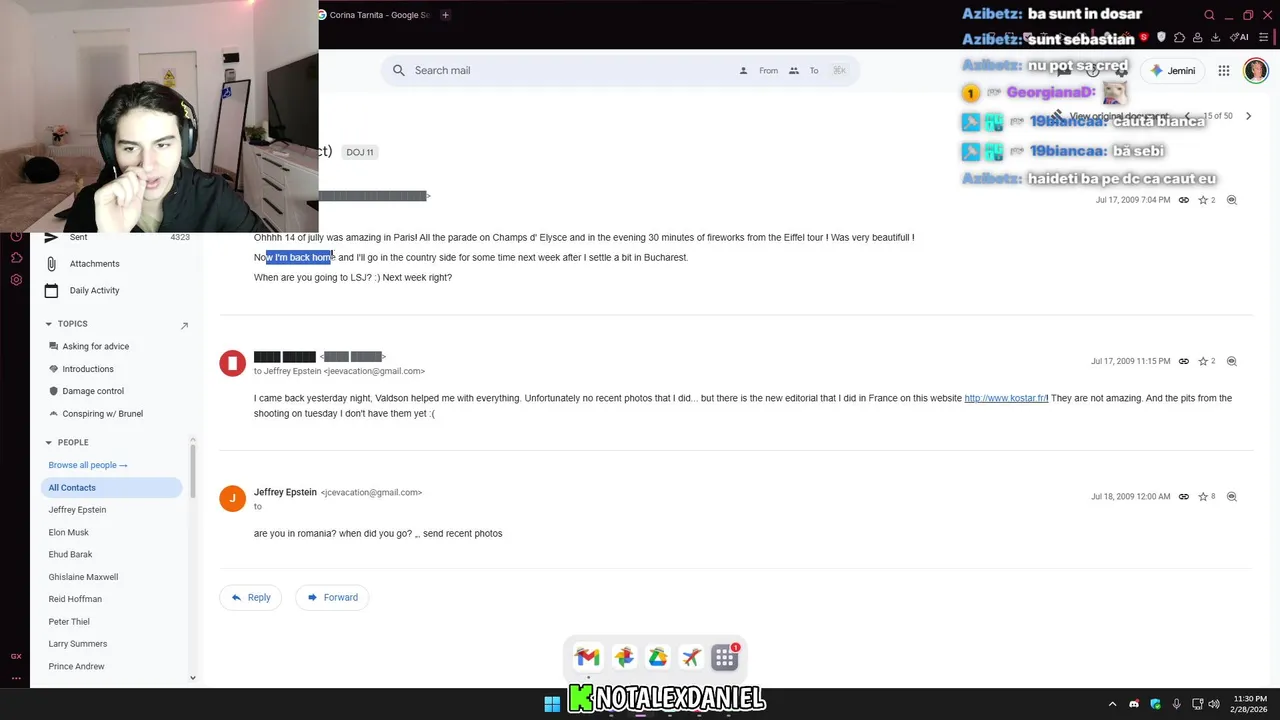Open the Google apps grid beside Jemini
The height and width of the screenshot is (720, 1280).
coord(1224,71)
